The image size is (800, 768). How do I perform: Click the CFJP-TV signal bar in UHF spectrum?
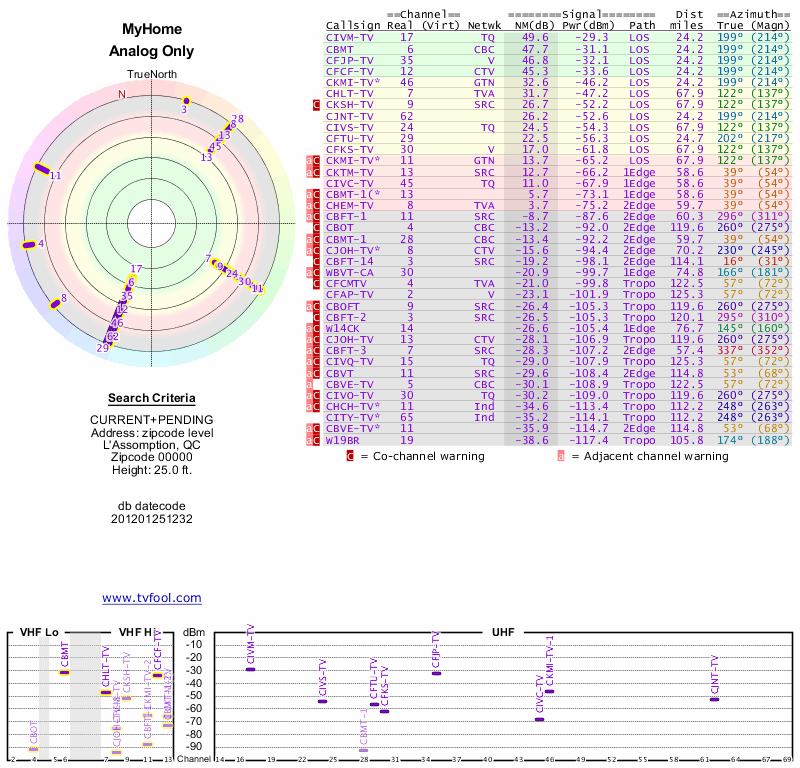click(435, 673)
